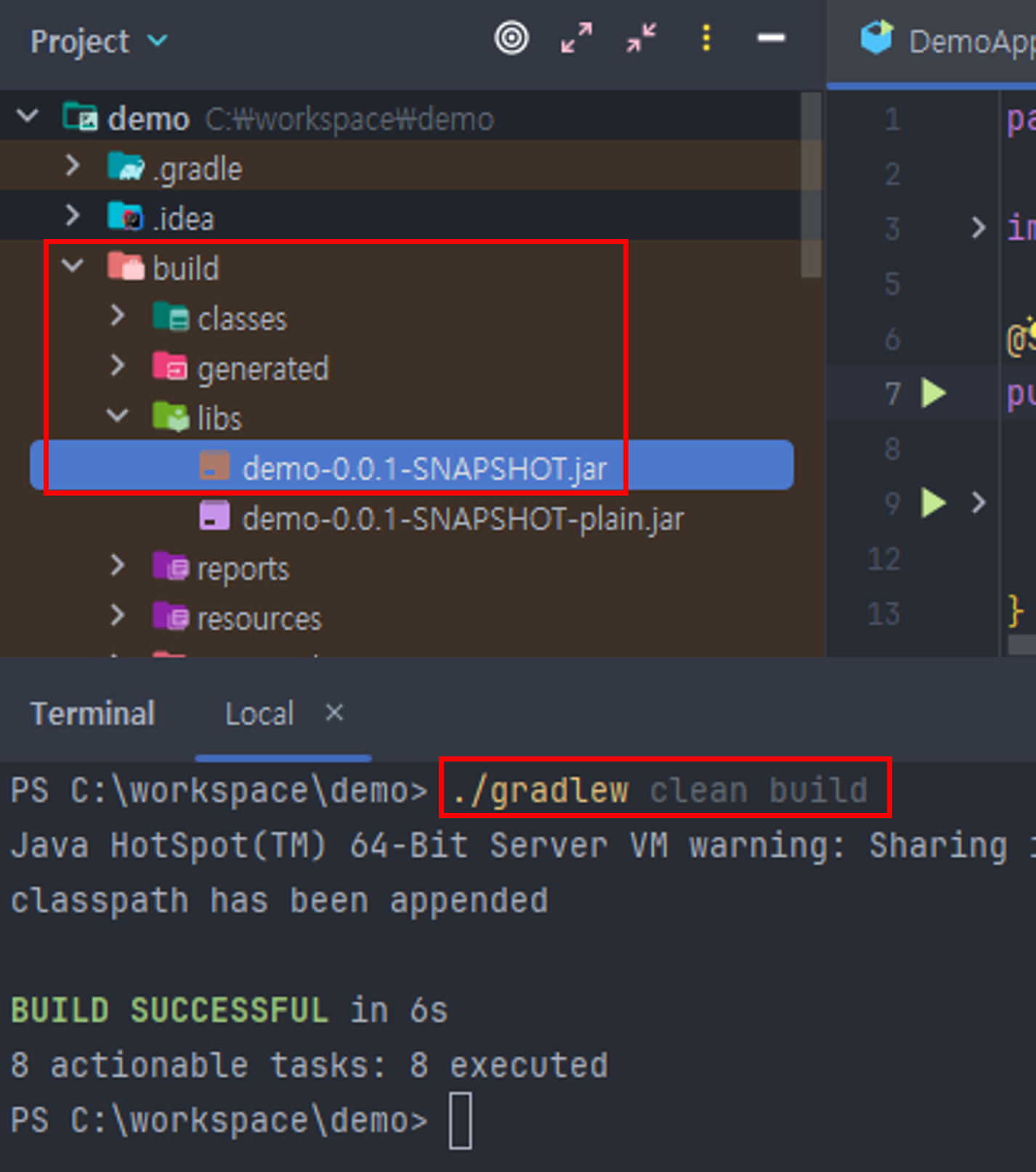1036x1172 pixels.
Task: Click the classes folder icon
Action: (x=171, y=316)
